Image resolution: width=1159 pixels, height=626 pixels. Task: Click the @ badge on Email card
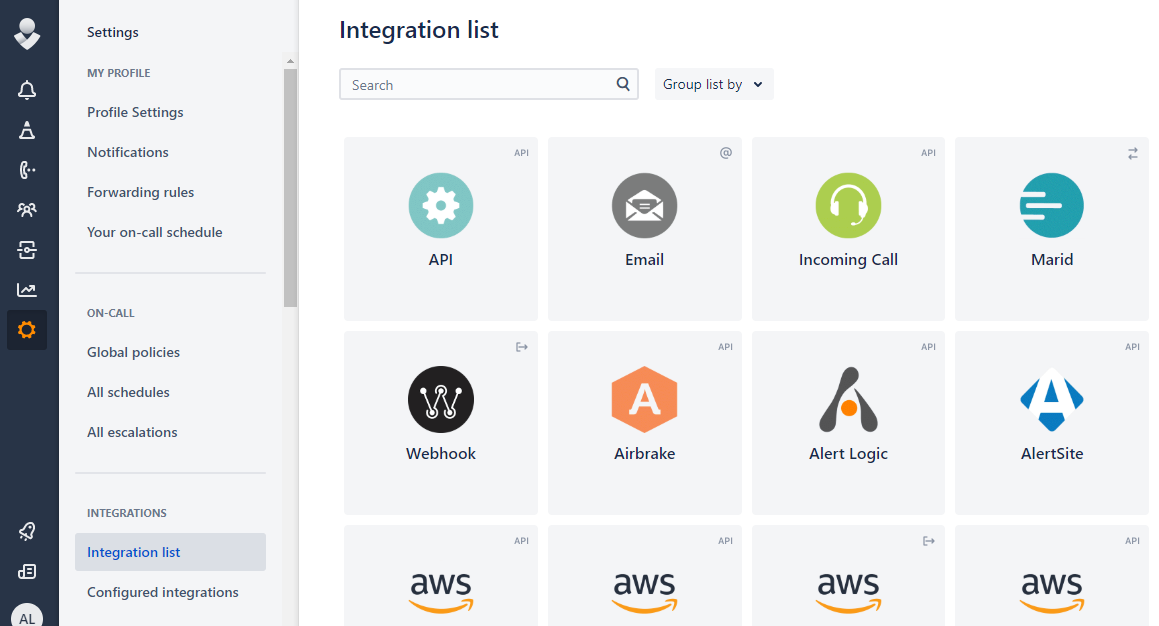click(726, 153)
